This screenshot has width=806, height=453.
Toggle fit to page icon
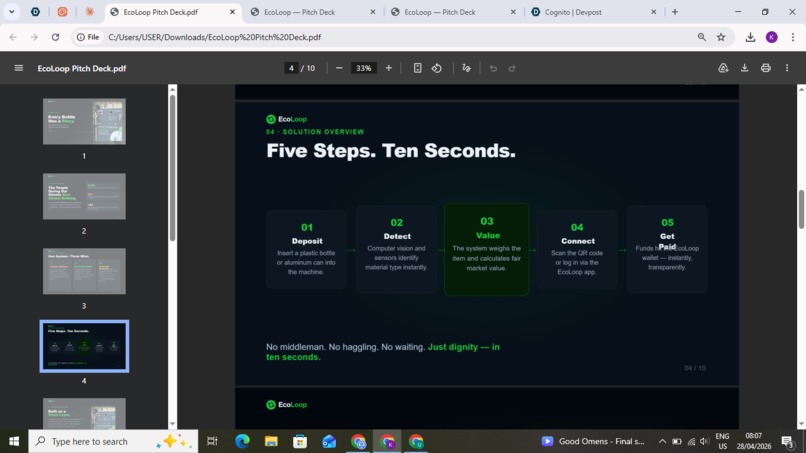[417, 68]
